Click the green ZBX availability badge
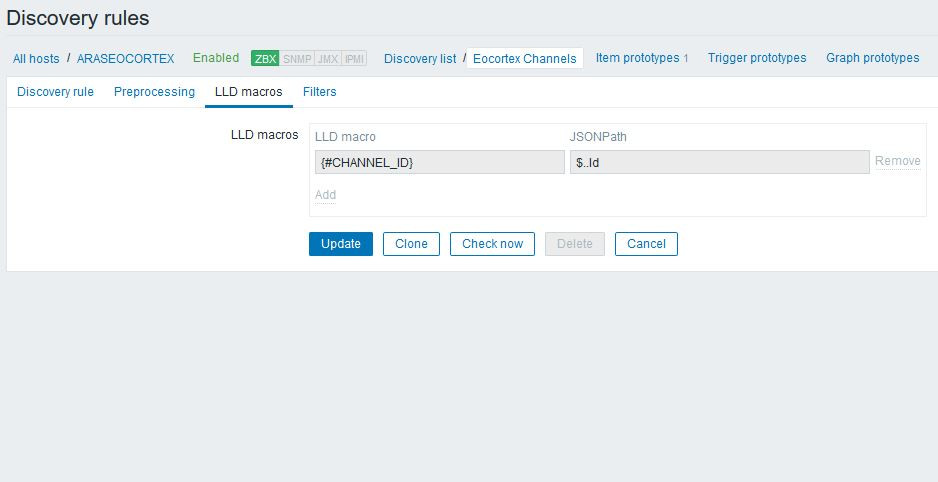Image resolution: width=938 pixels, height=482 pixels. [265, 59]
